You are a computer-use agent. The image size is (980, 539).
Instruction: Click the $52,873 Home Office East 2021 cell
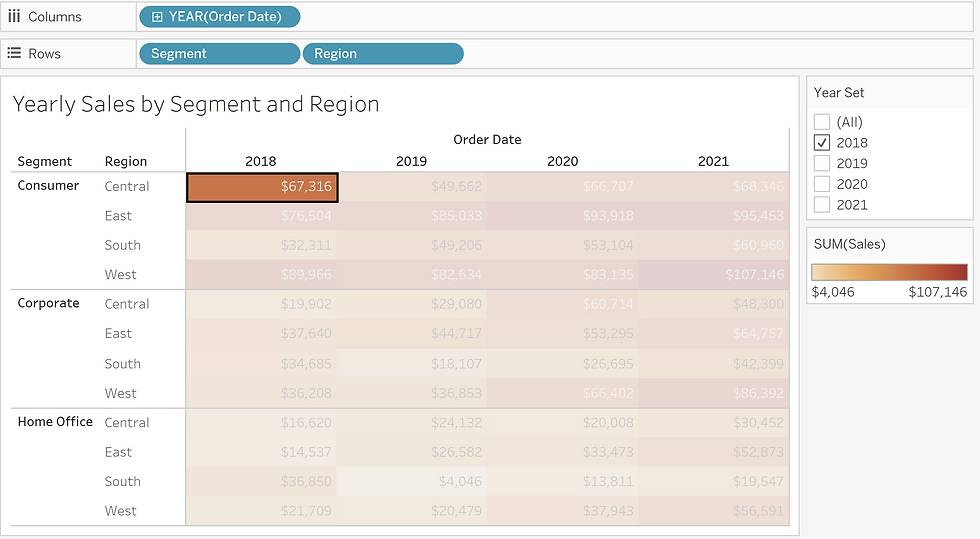(x=714, y=452)
